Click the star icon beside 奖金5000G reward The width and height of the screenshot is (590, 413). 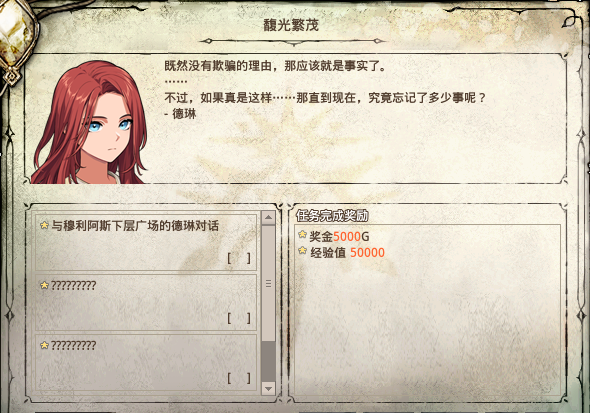pyautogui.click(x=303, y=235)
